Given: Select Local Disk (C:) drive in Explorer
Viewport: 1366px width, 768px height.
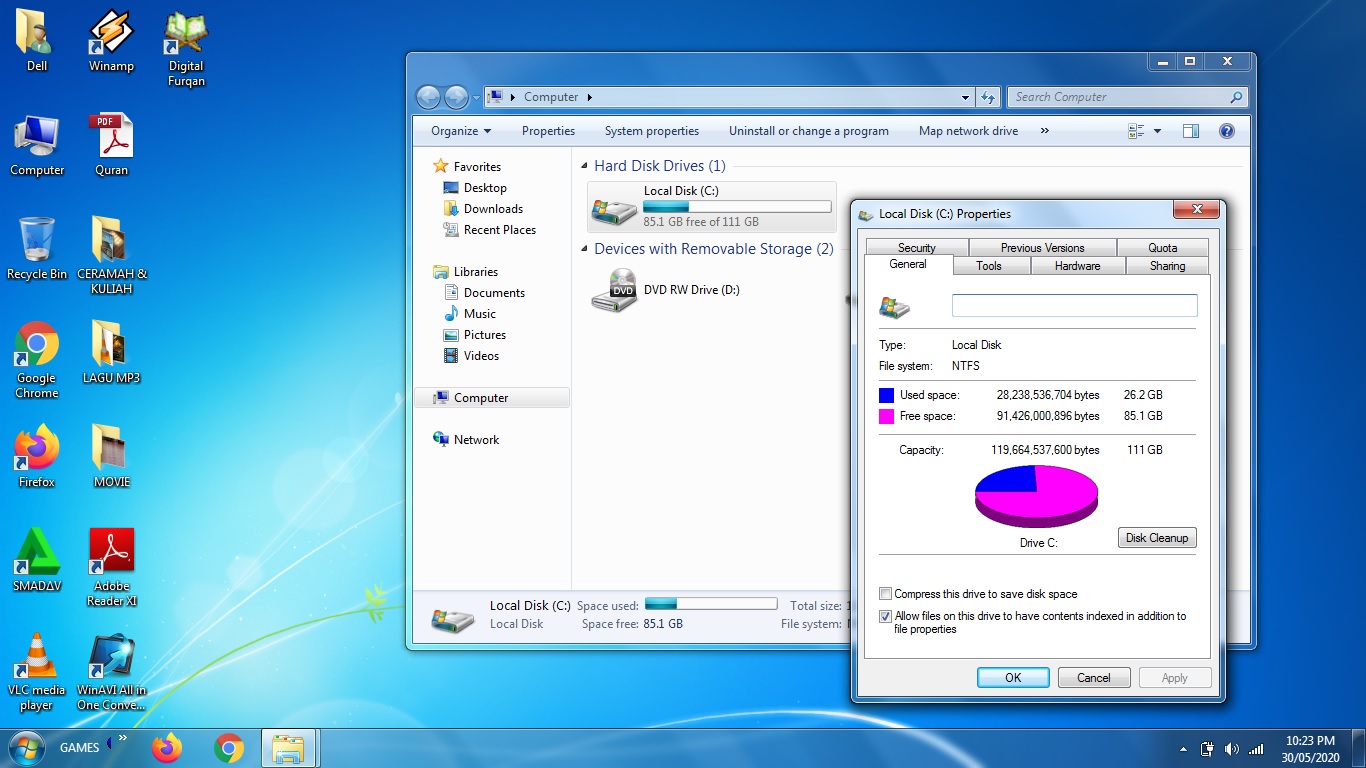Looking at the screenshot, I should [x=711, y=207].
